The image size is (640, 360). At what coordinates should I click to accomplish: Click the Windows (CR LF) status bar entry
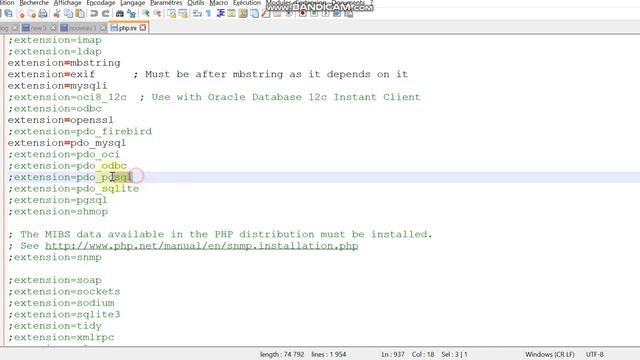click(549, 354)
